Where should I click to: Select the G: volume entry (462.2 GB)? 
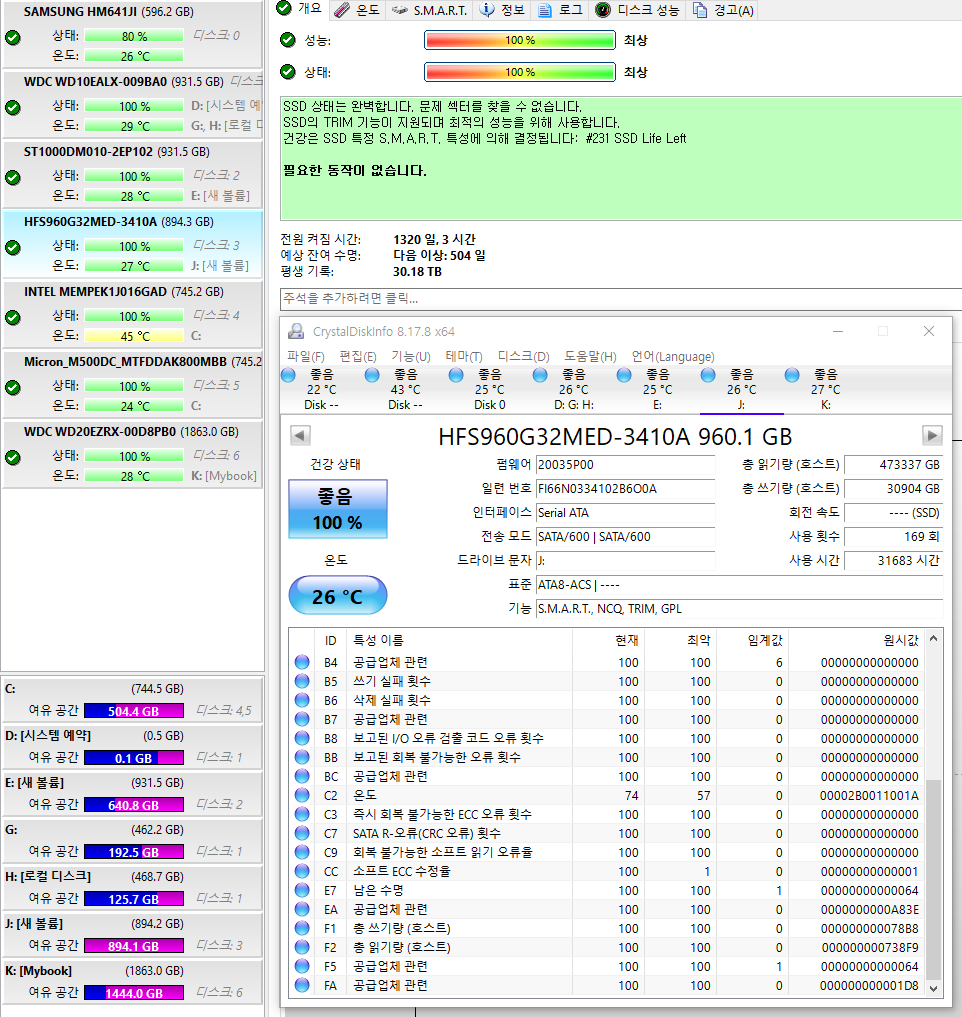(x=132, y=841)
